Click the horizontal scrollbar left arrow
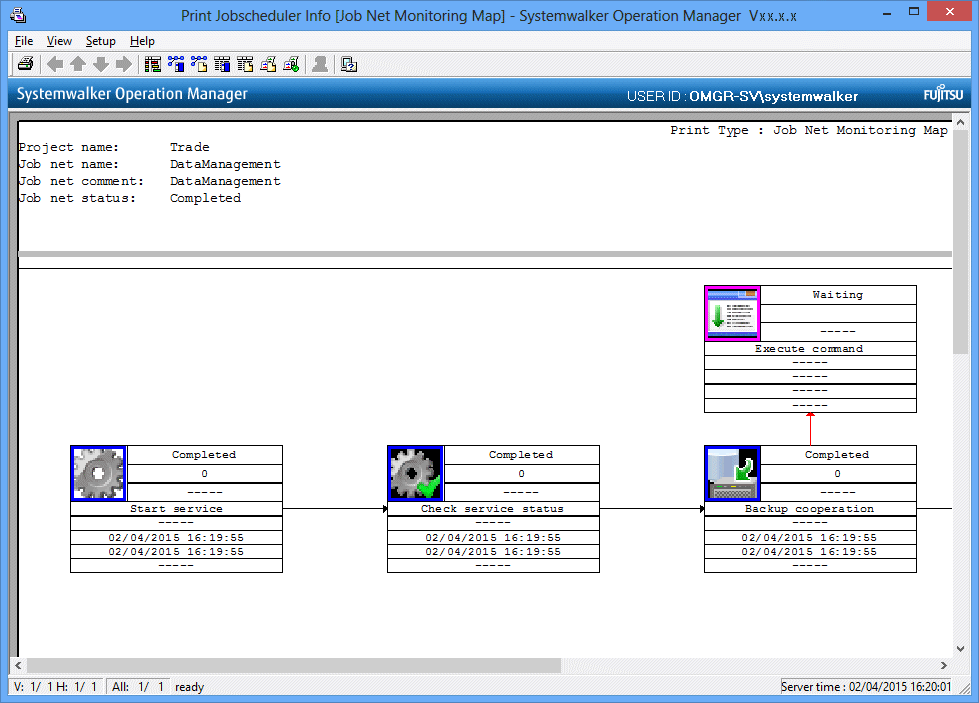 (19, 665)
